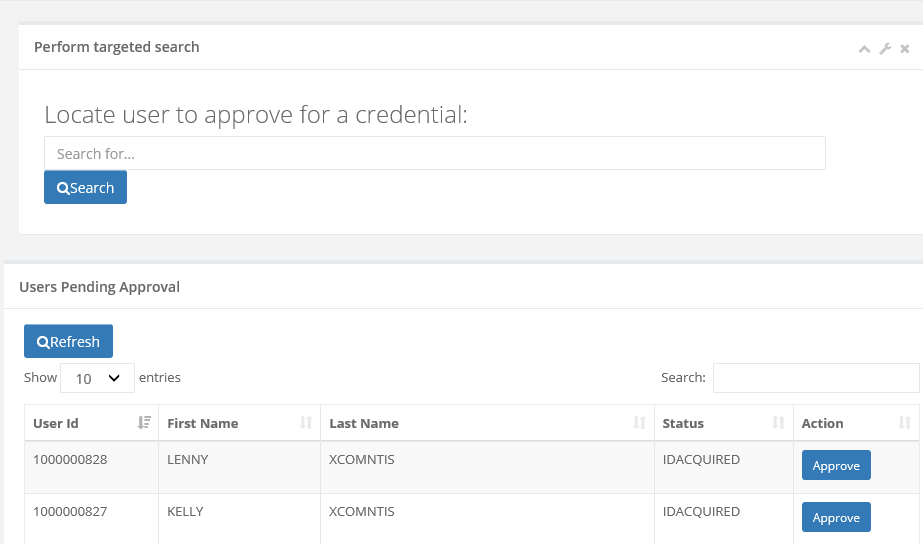Image resolution: width=923 pixels, height=544 pixels.
Task: Sort by Last Name sort arrows
Action: click(x=639, y=423)
